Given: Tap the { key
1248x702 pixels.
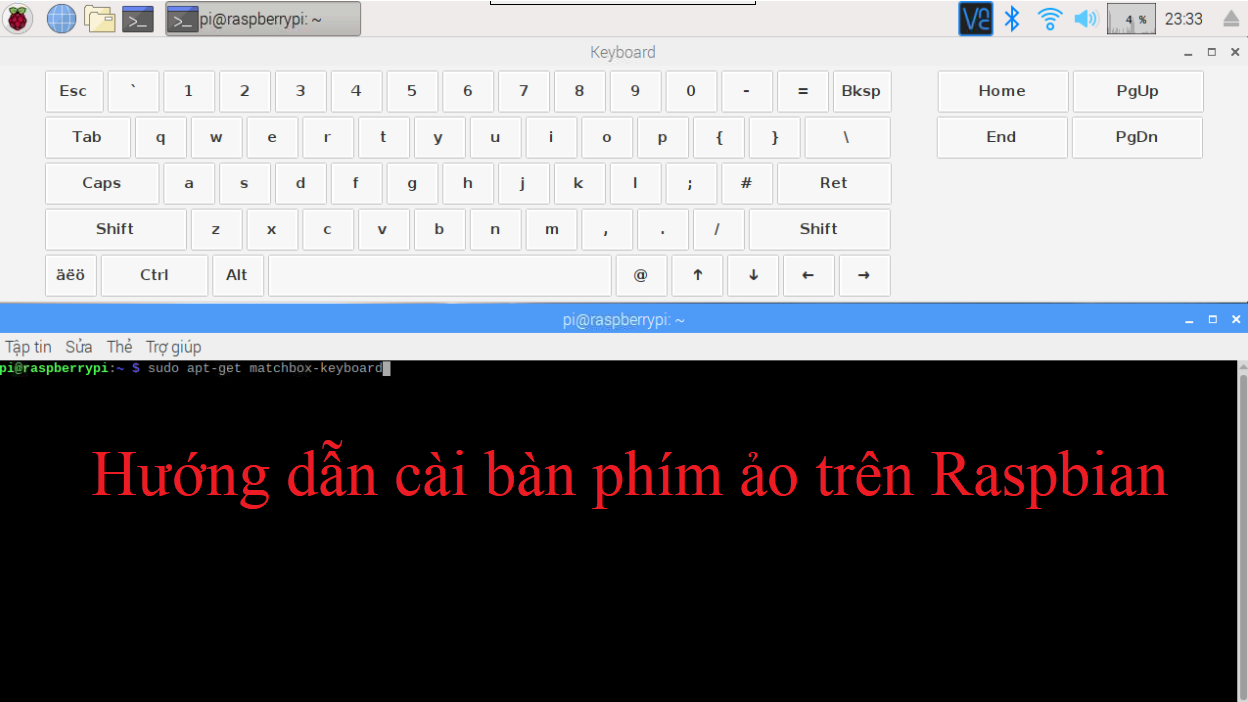Looking at the screenshot, I should (x=719, y=137).
